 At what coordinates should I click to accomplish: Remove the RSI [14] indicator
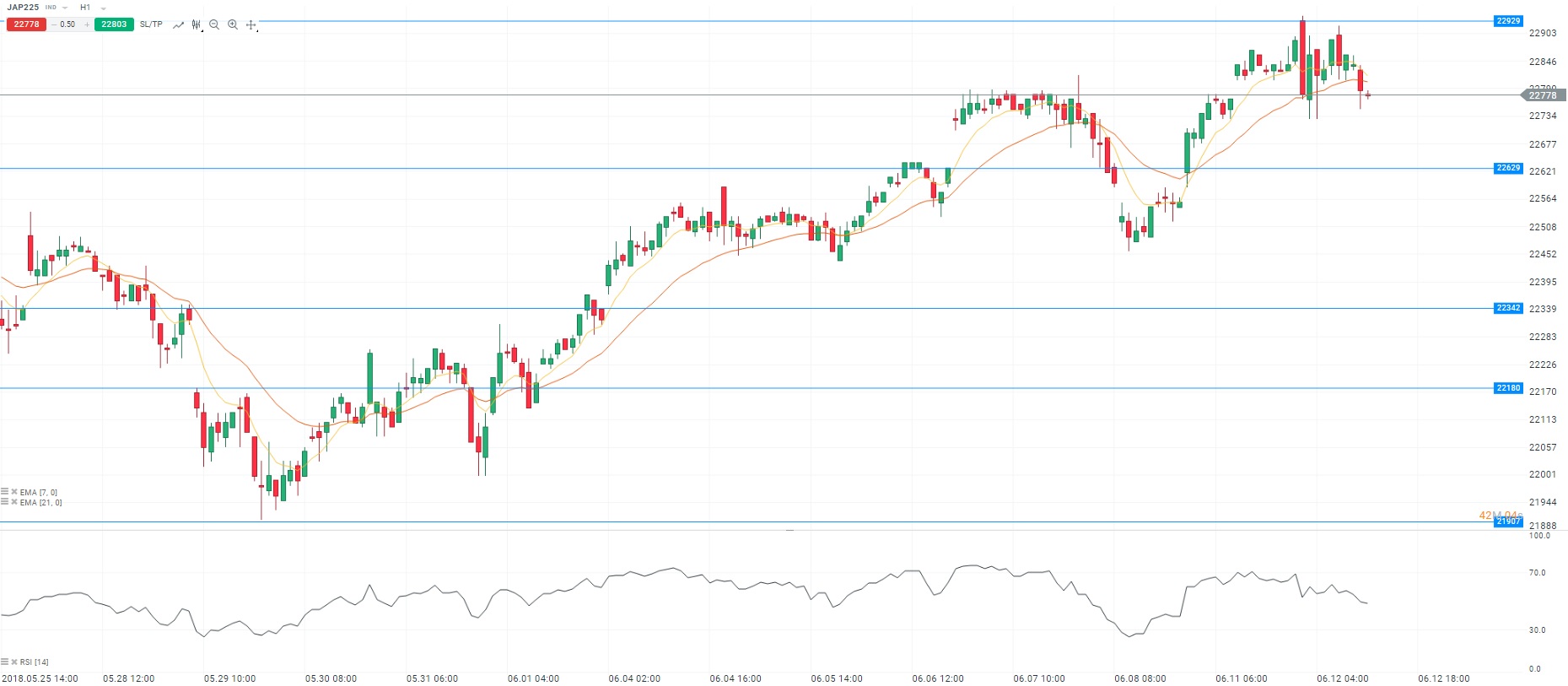tap(14, 662)
